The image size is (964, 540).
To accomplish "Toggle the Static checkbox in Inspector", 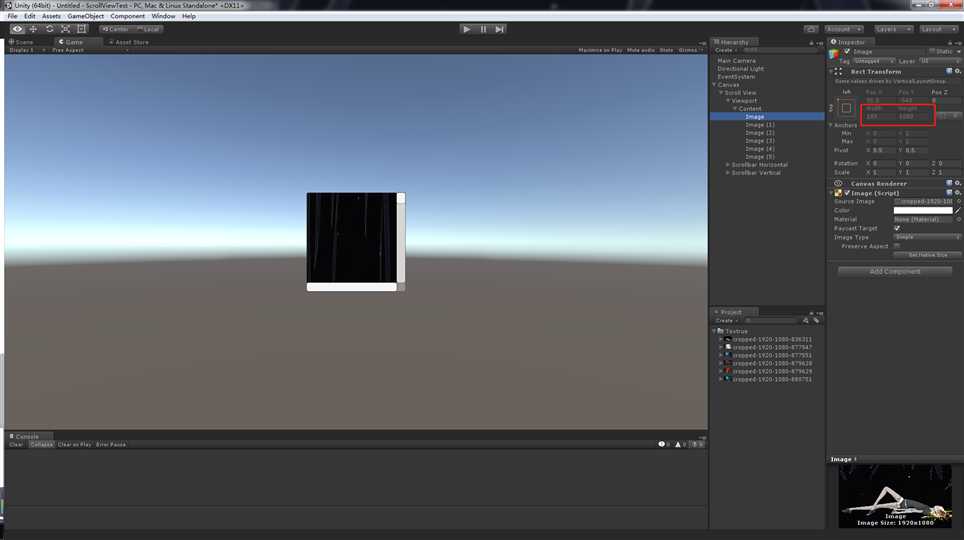I will pos(932,52).
